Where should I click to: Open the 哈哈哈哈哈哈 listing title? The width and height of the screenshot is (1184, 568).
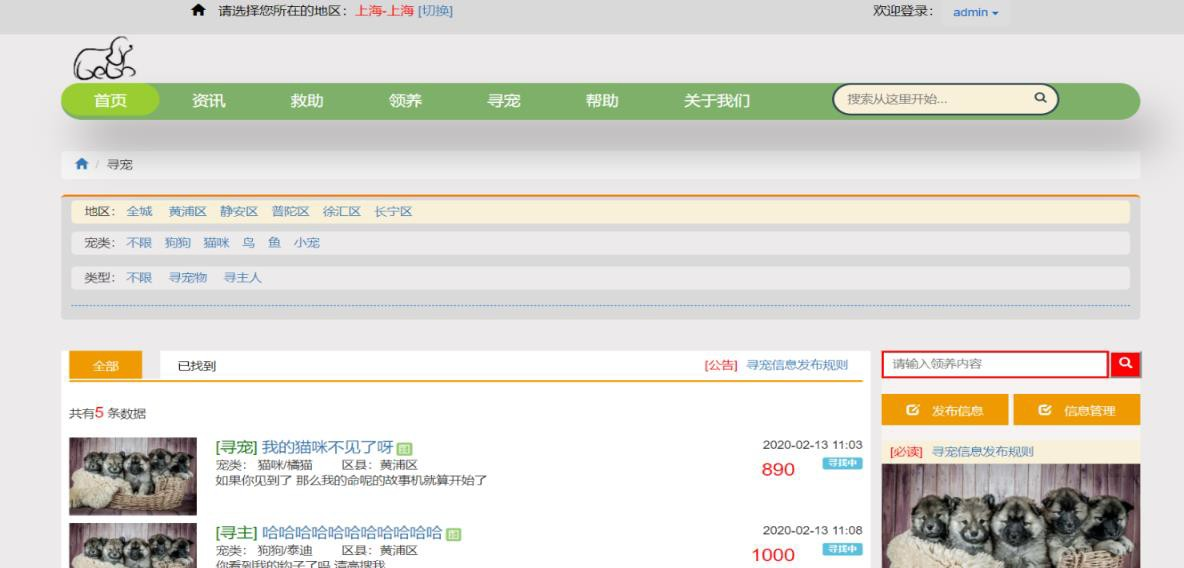click(x=352, y=532)
